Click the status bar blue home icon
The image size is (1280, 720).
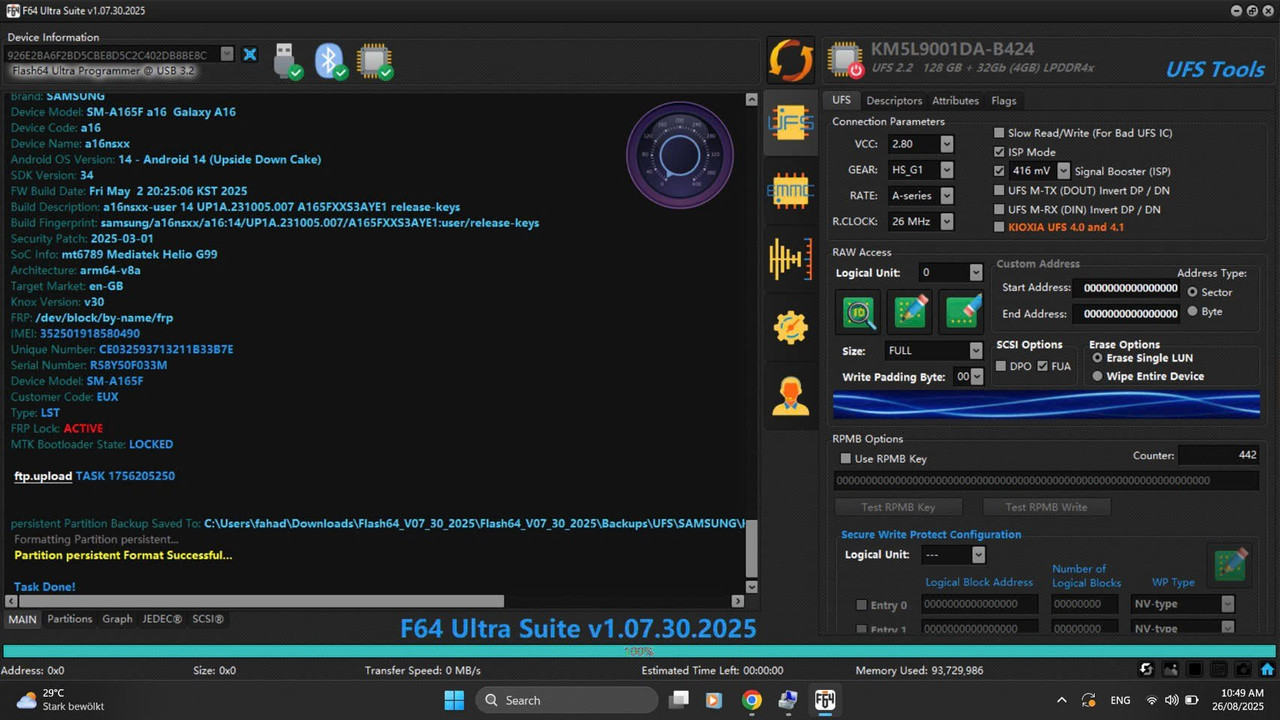[1267, 670]
